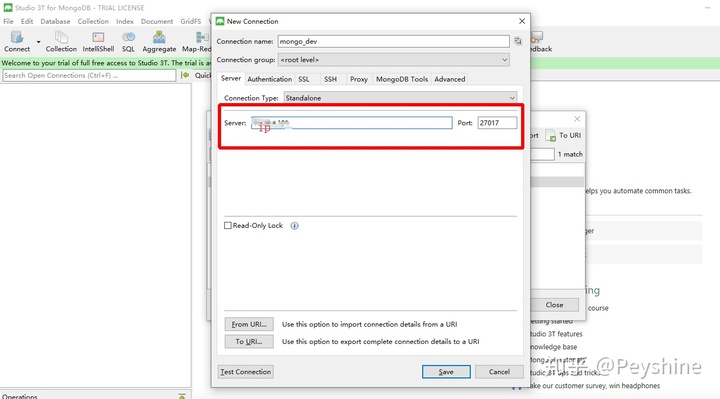Open the Index menu
720x399 pixels.
(x=125, y=22)
